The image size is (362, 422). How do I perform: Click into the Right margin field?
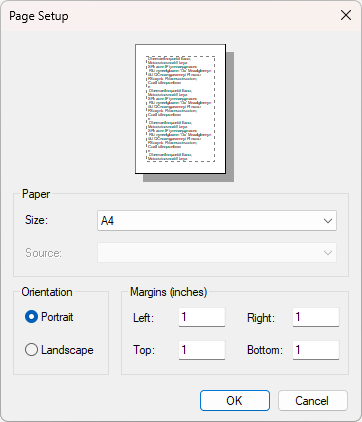[x=316, y=317]
